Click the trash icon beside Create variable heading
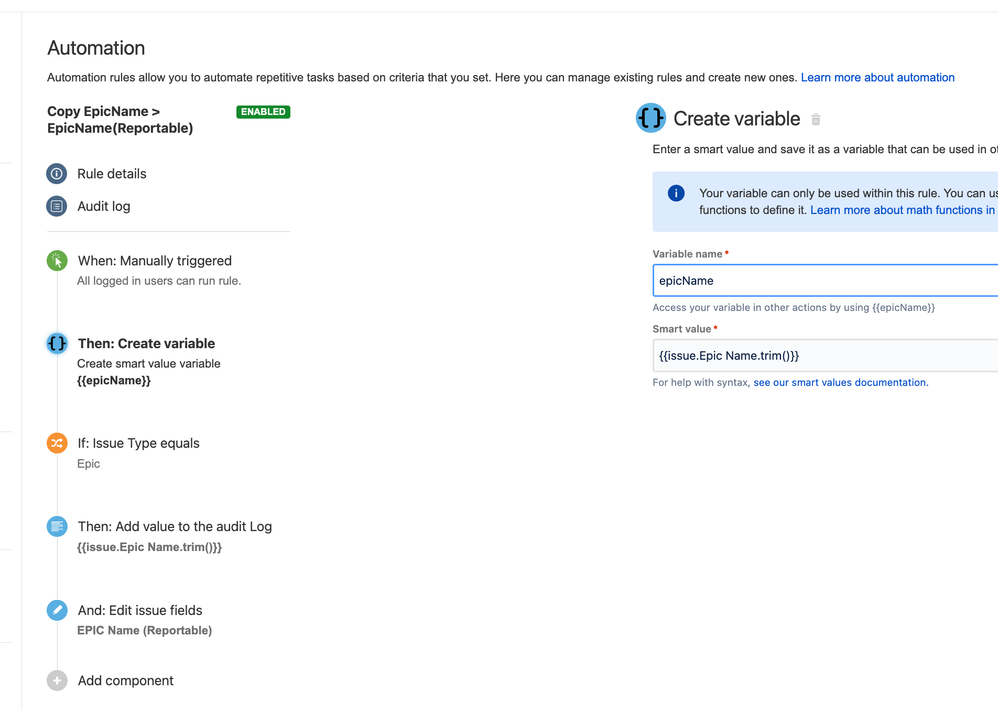The height and width of the screenshot is (710, 998). point(816,118)
